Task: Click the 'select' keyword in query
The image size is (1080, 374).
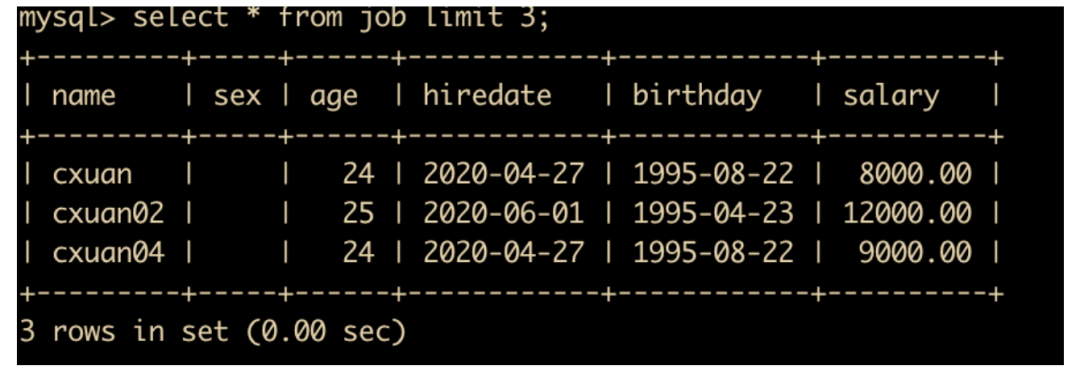Action: point(180,17)
